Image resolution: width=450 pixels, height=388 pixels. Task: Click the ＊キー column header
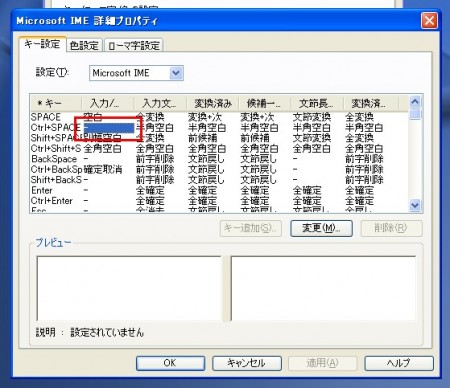(56, 103)
